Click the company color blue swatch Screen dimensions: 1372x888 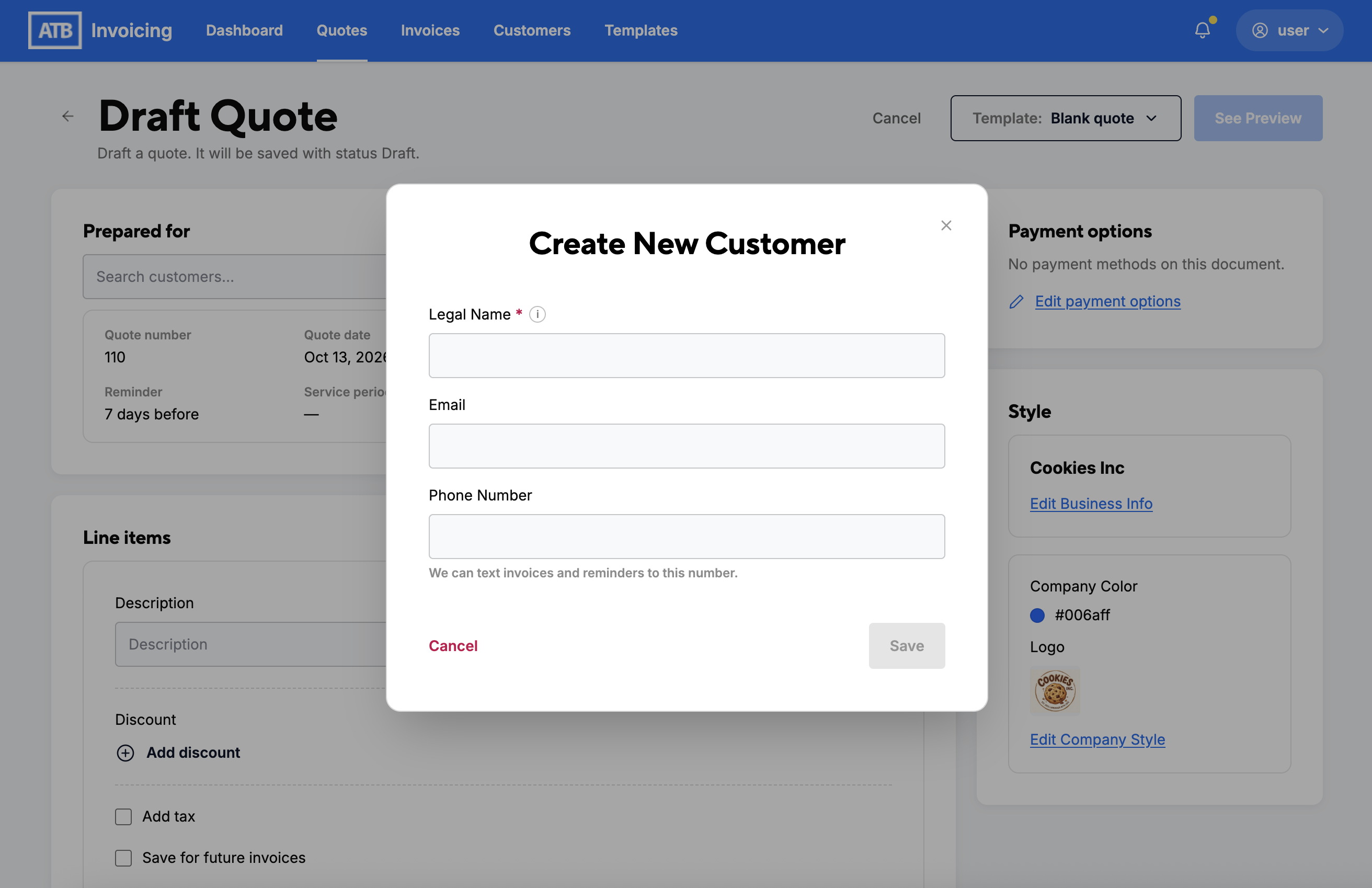coord(1037,615)
